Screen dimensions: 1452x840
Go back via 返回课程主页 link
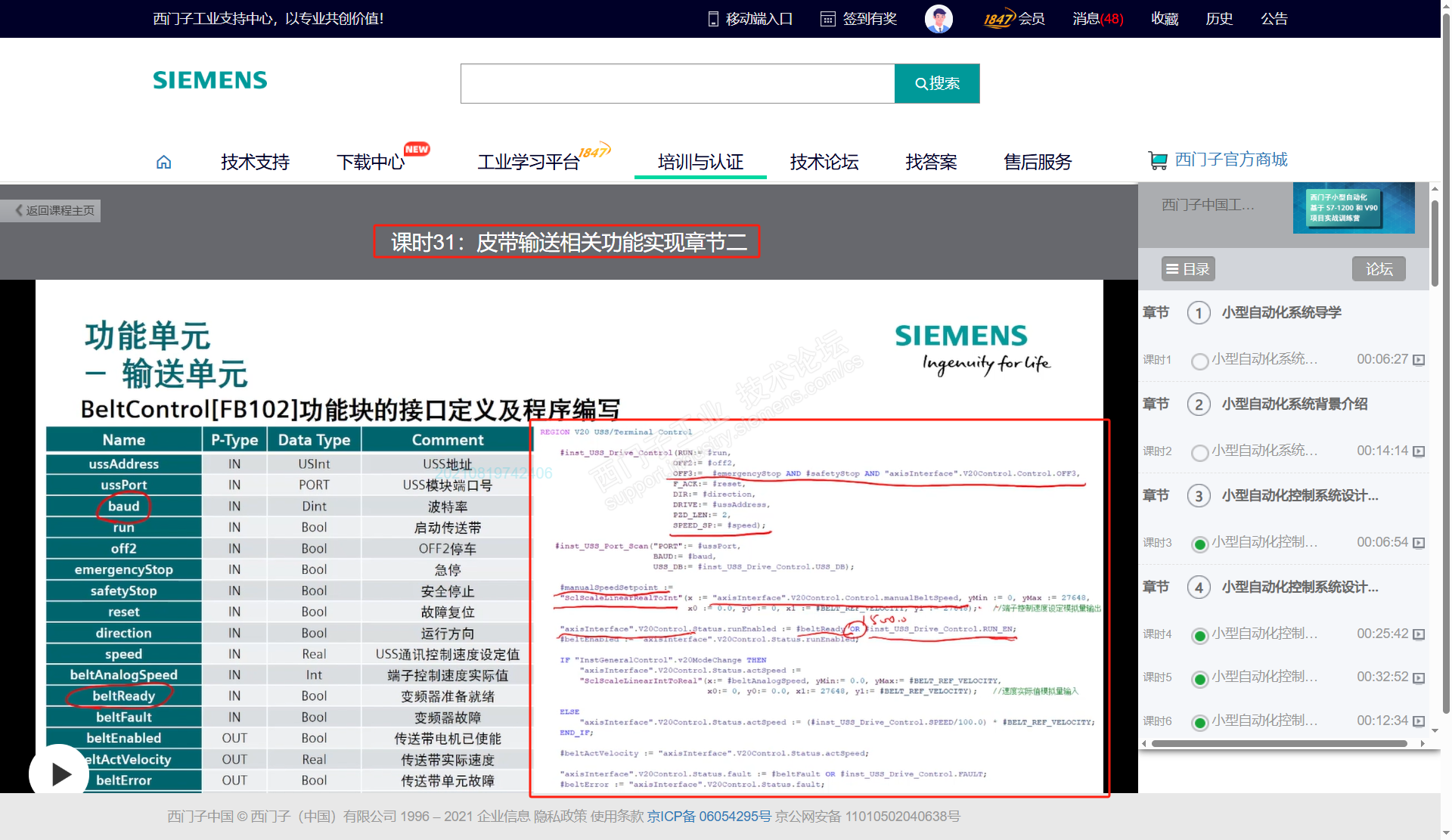click(x=53, y=210)
